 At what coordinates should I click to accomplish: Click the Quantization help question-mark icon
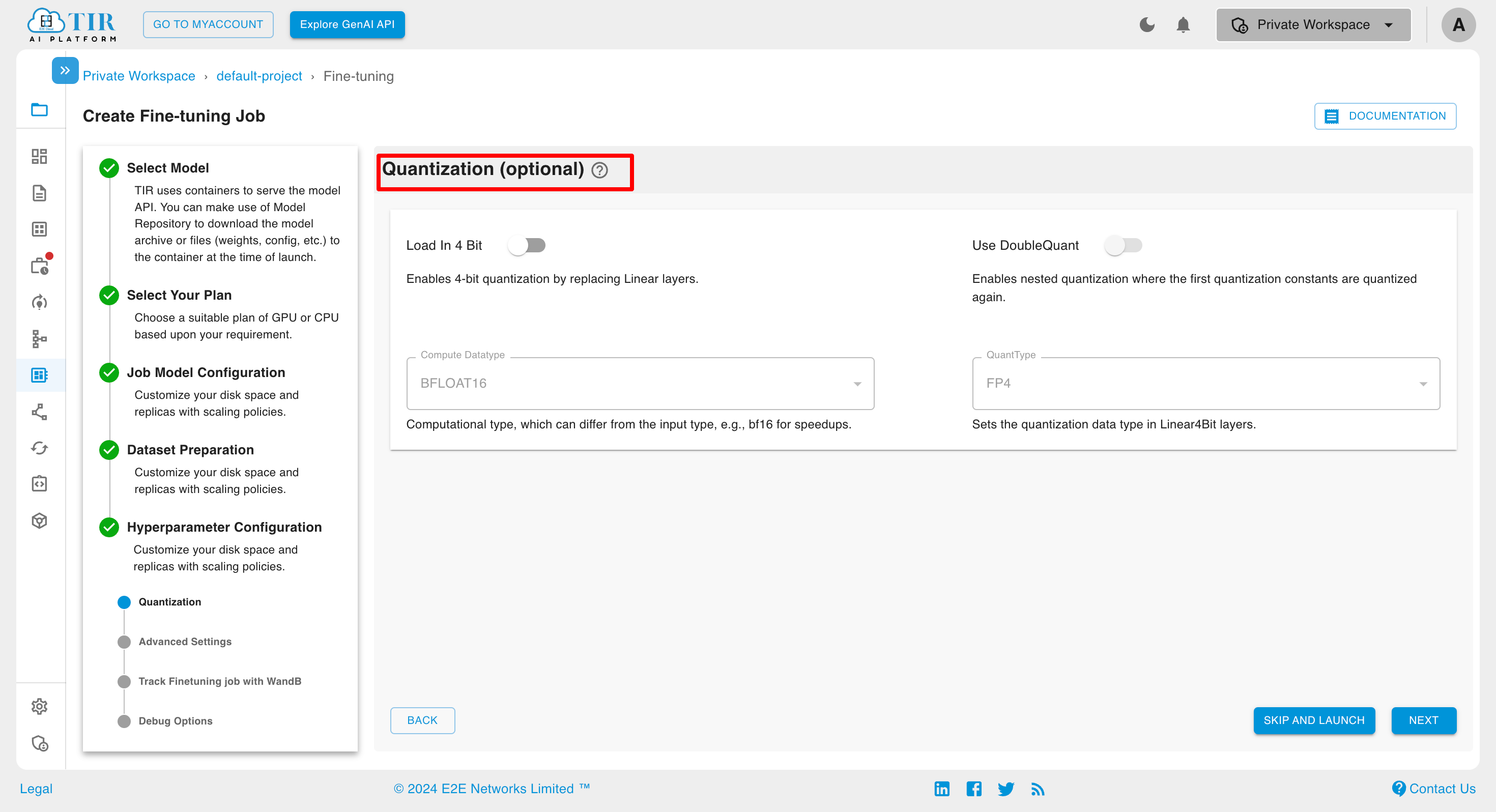[599, 170]
